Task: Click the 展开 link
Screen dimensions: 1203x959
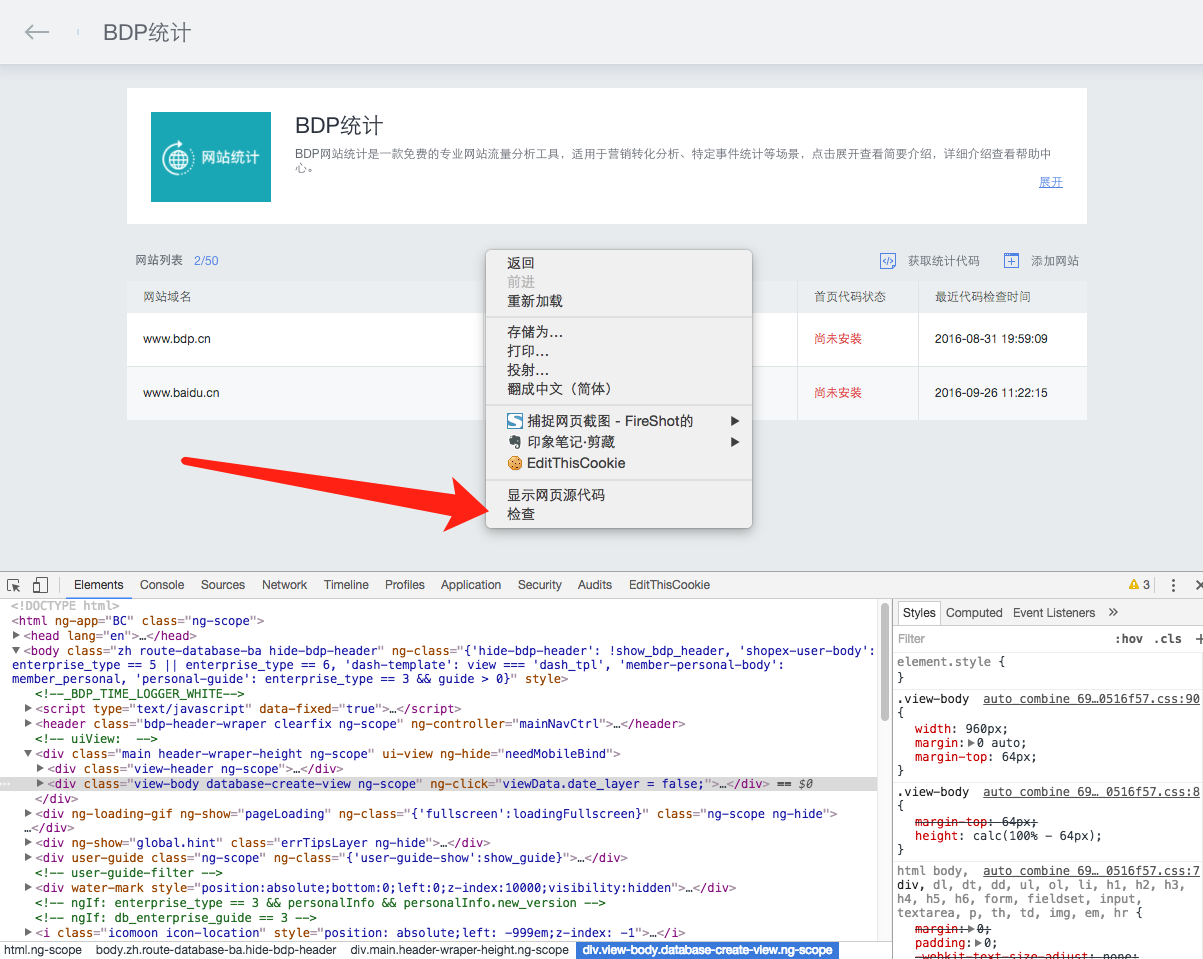Action: coord(1051,182)
